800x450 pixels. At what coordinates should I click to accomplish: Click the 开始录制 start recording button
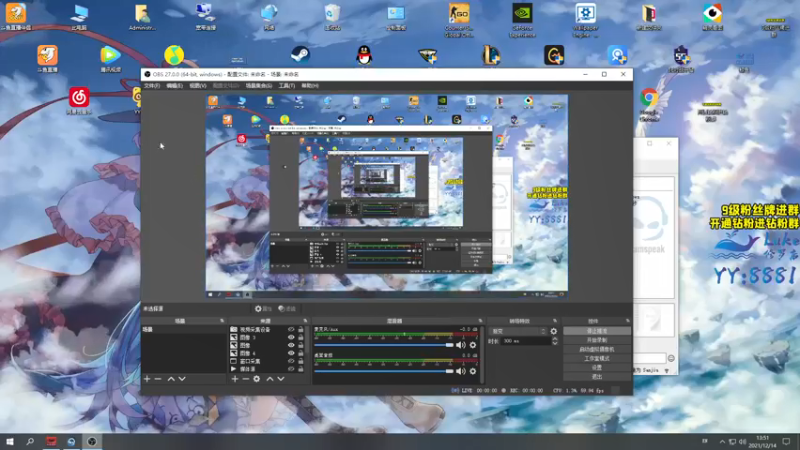[x=597, y=340]
